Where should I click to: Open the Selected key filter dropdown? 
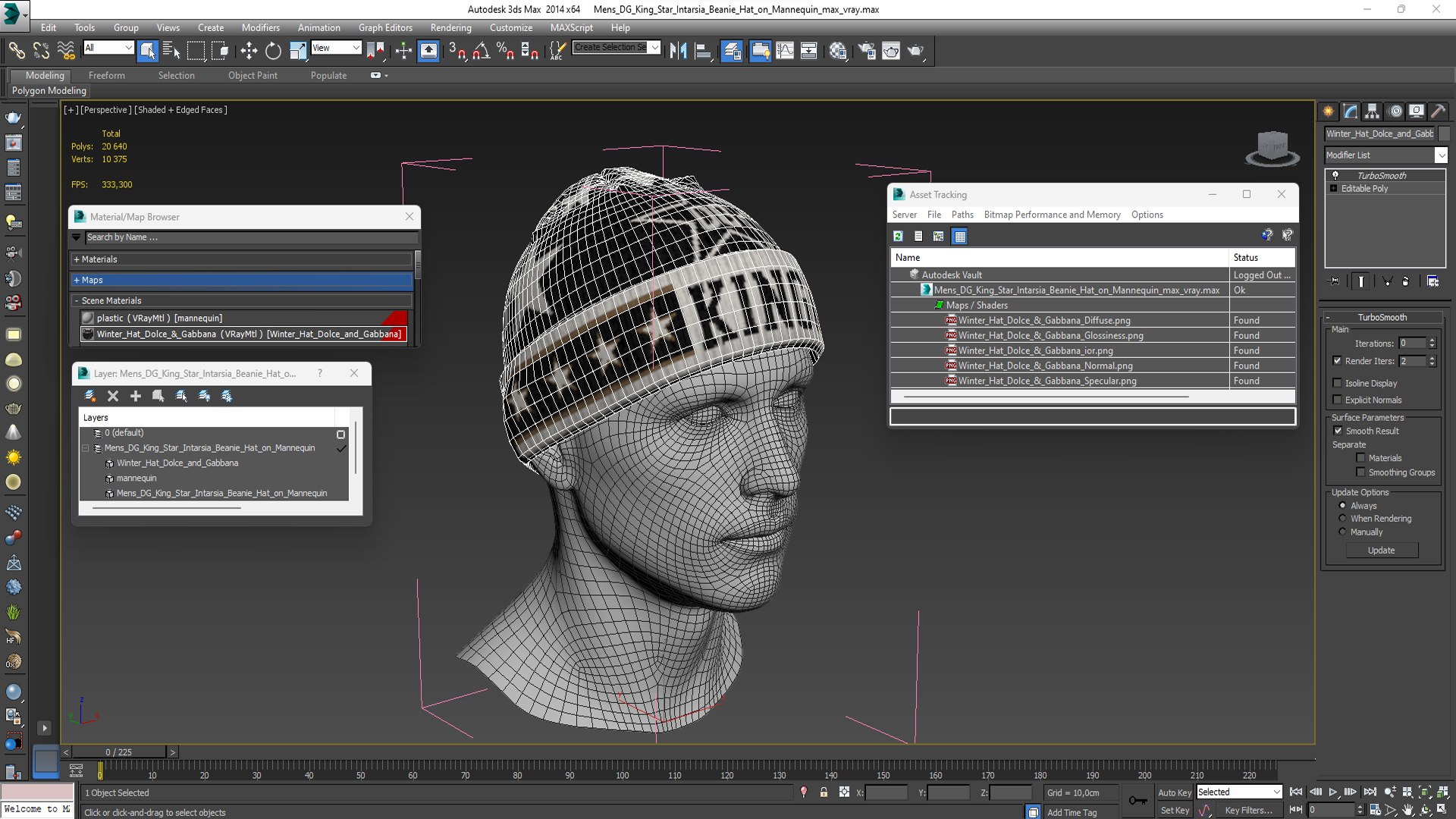pyautogui.click(x=1239, y=792)
